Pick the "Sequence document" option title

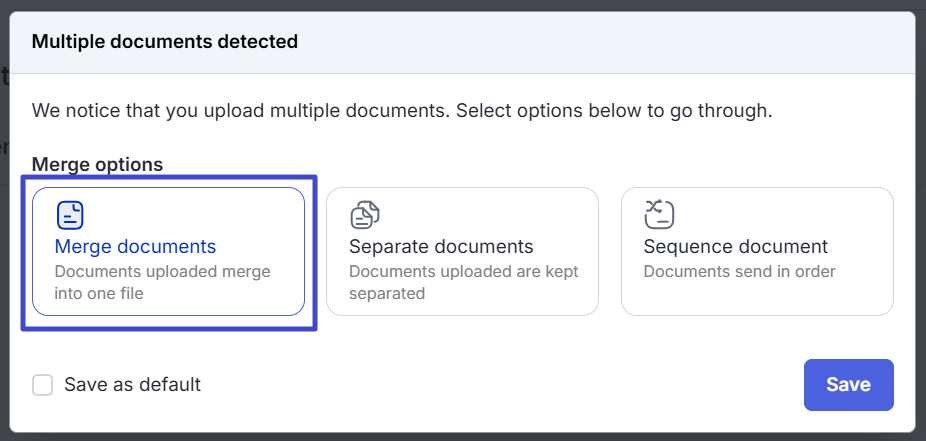click(x=735, y=246)
